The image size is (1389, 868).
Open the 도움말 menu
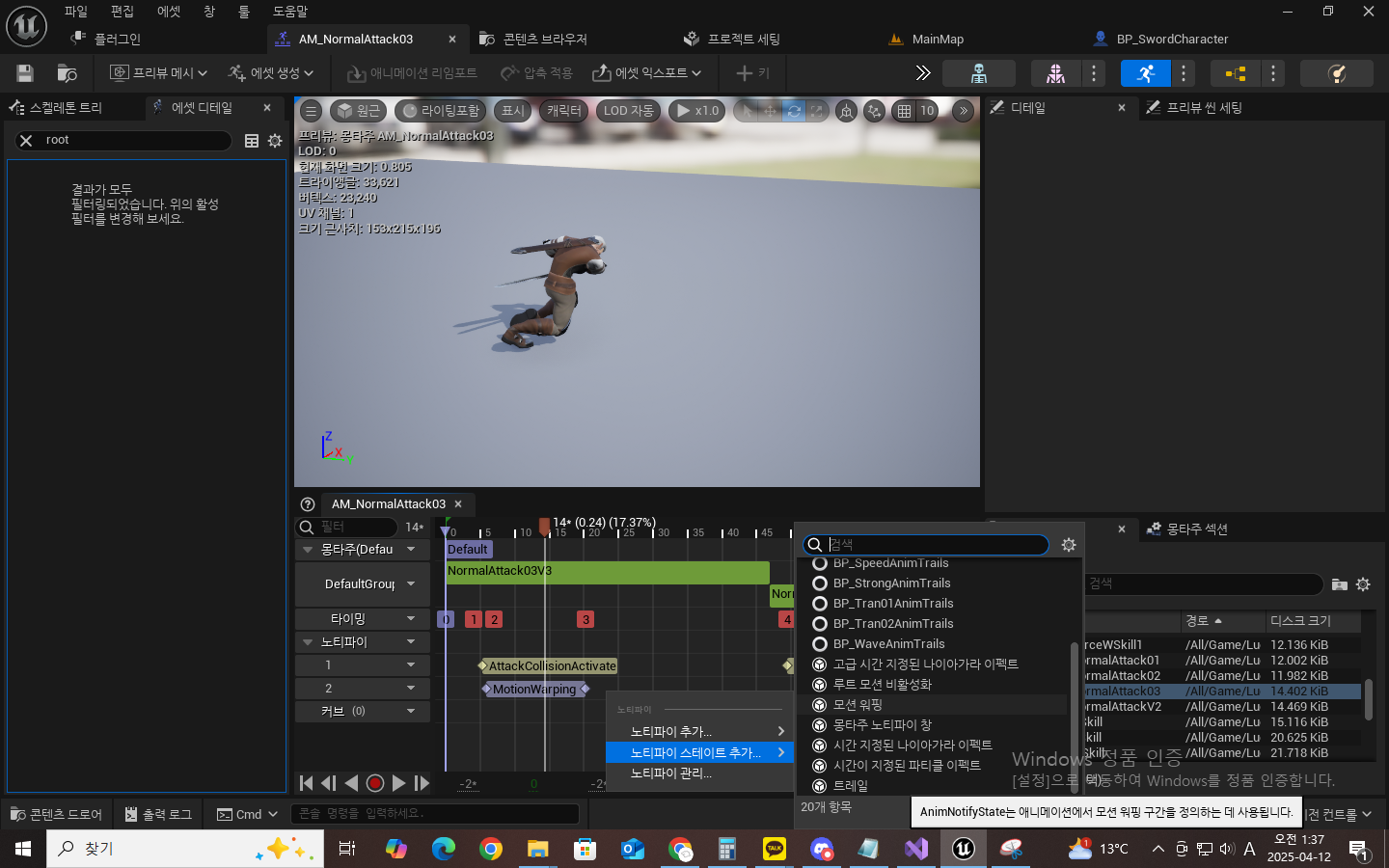(289, 12)
